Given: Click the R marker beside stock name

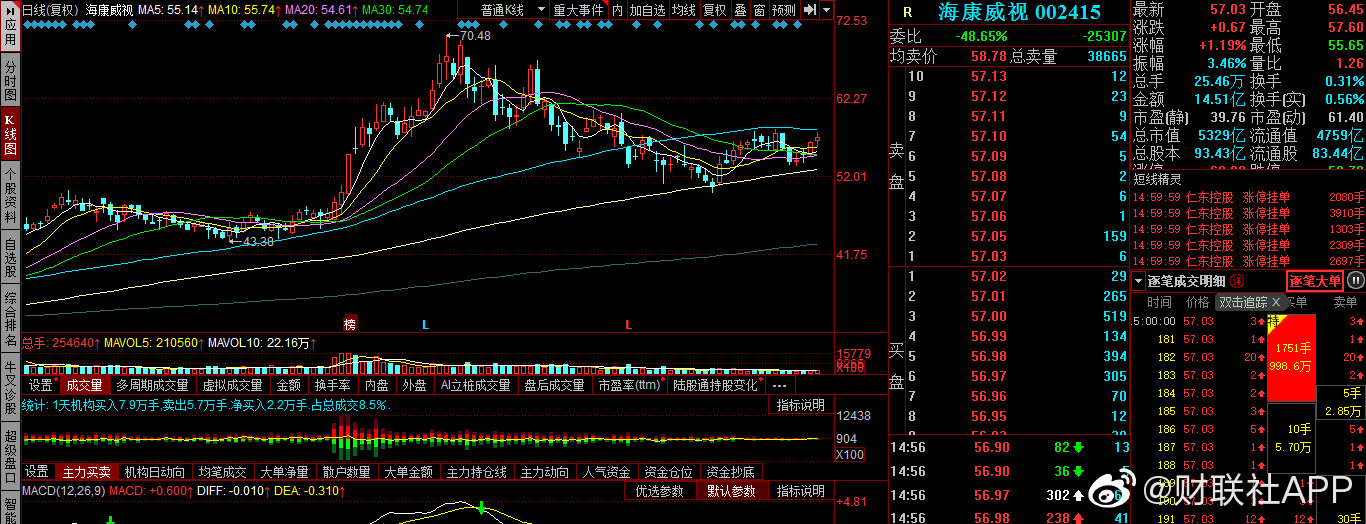Looking at the screenshot, I should [x=907, y=13].
